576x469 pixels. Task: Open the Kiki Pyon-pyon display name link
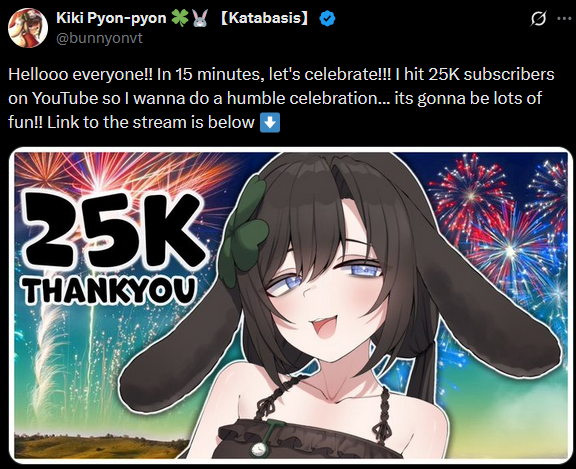pyautogui.click(x=111, y=18)
